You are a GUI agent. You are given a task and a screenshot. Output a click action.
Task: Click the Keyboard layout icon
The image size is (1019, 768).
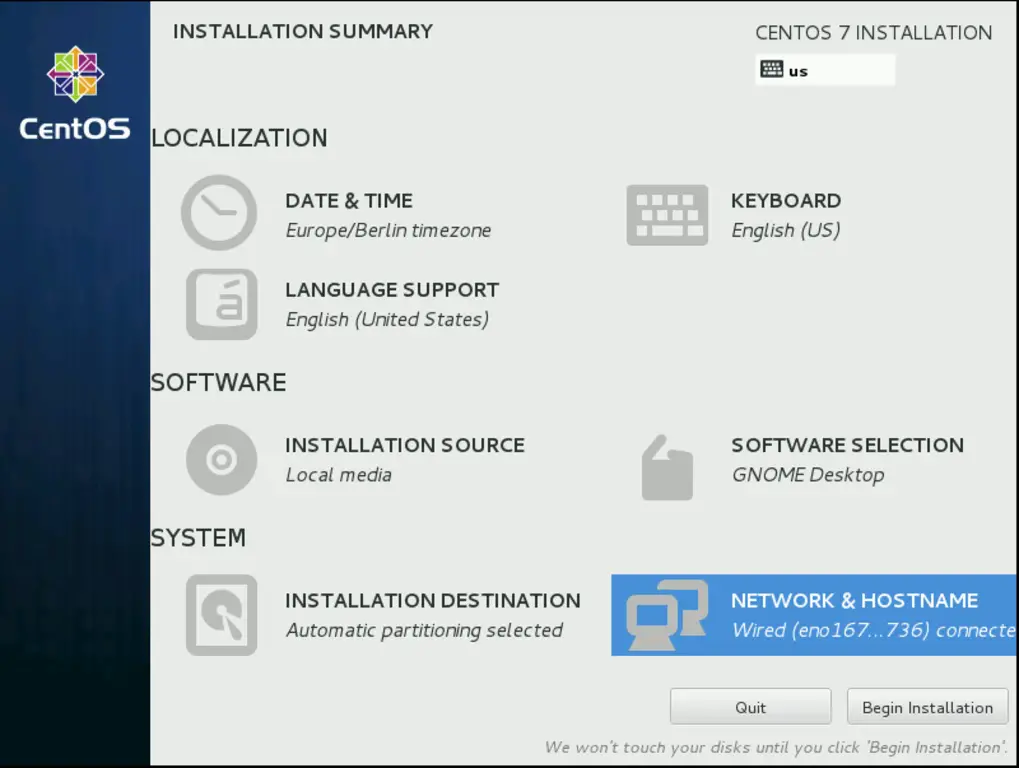(667, 215)
